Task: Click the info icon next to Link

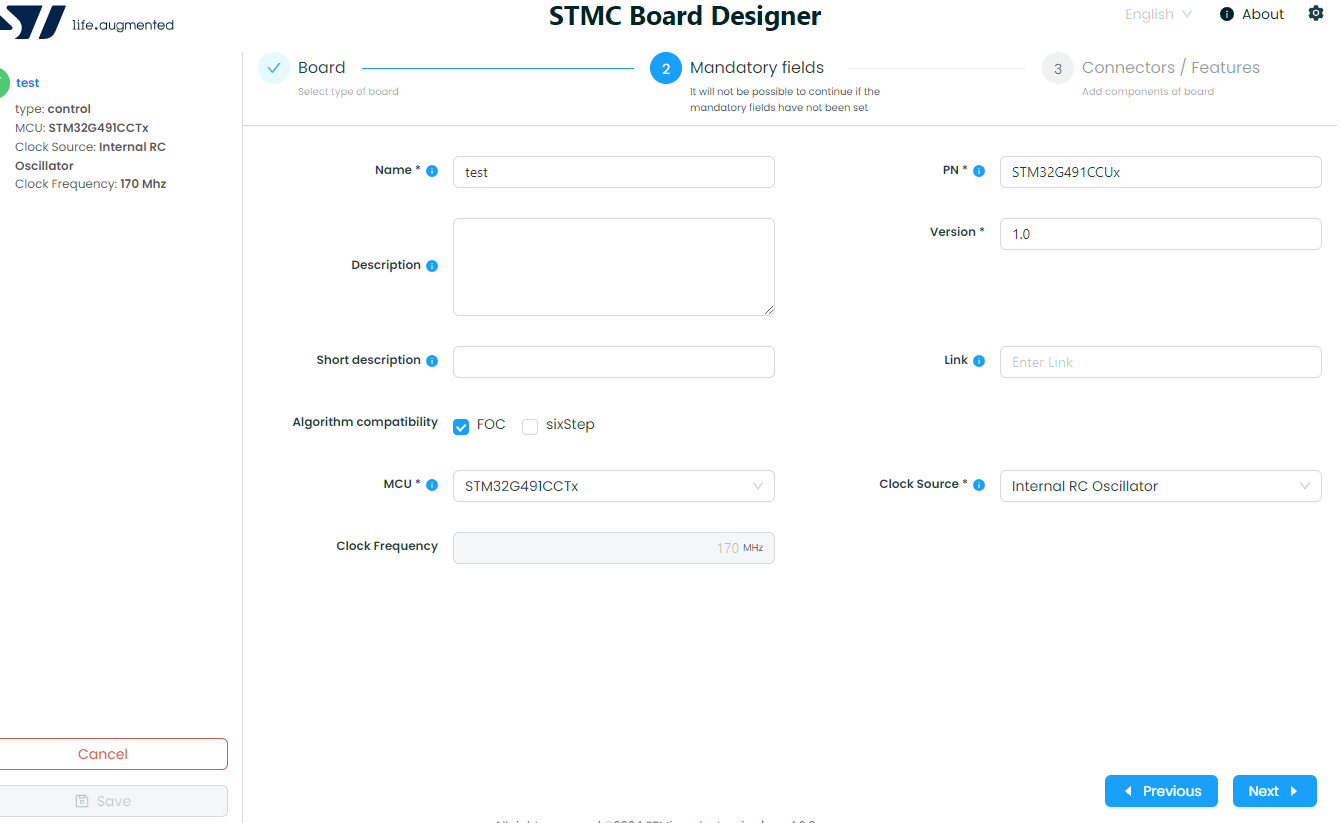Action: 978,360
